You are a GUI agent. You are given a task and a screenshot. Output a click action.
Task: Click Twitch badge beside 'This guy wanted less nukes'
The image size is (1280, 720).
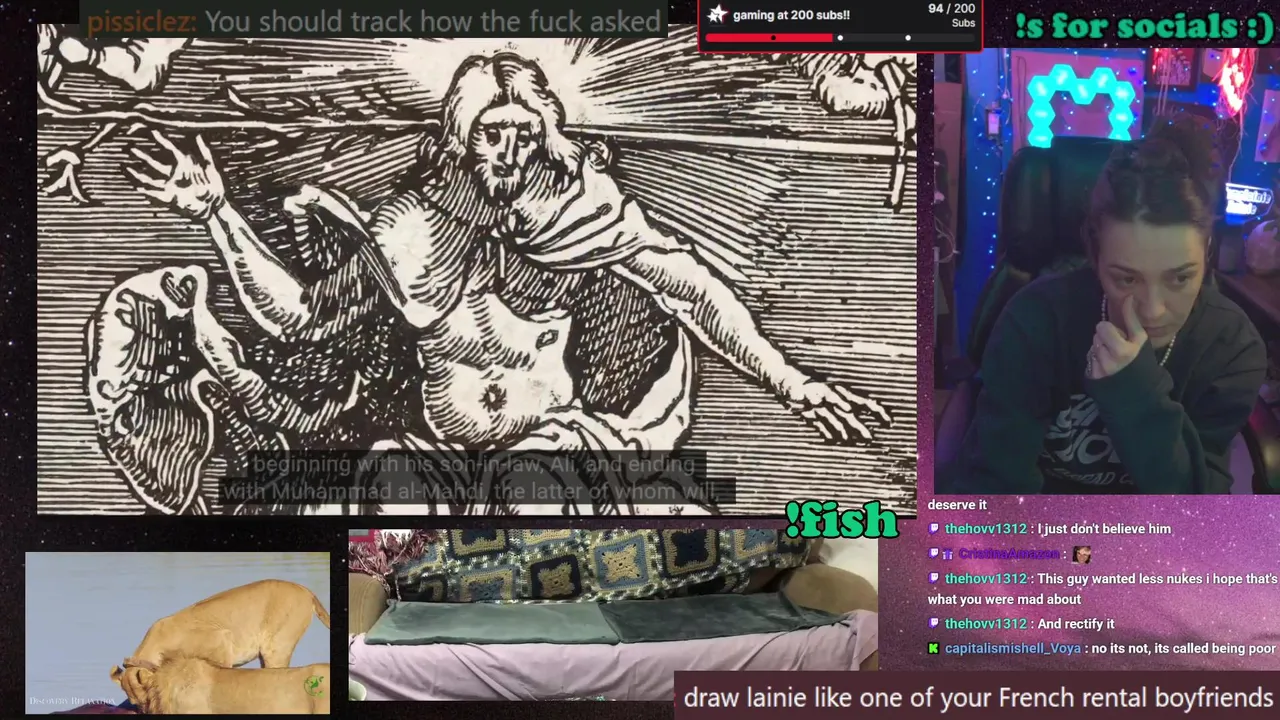coord(934,579)
